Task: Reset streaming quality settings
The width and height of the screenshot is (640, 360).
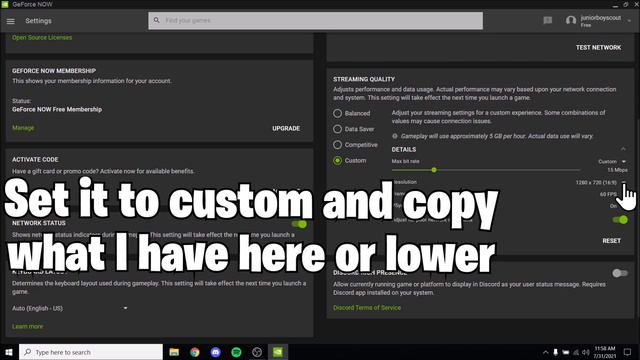Action: pyautogui.click(x=611, y=241)
